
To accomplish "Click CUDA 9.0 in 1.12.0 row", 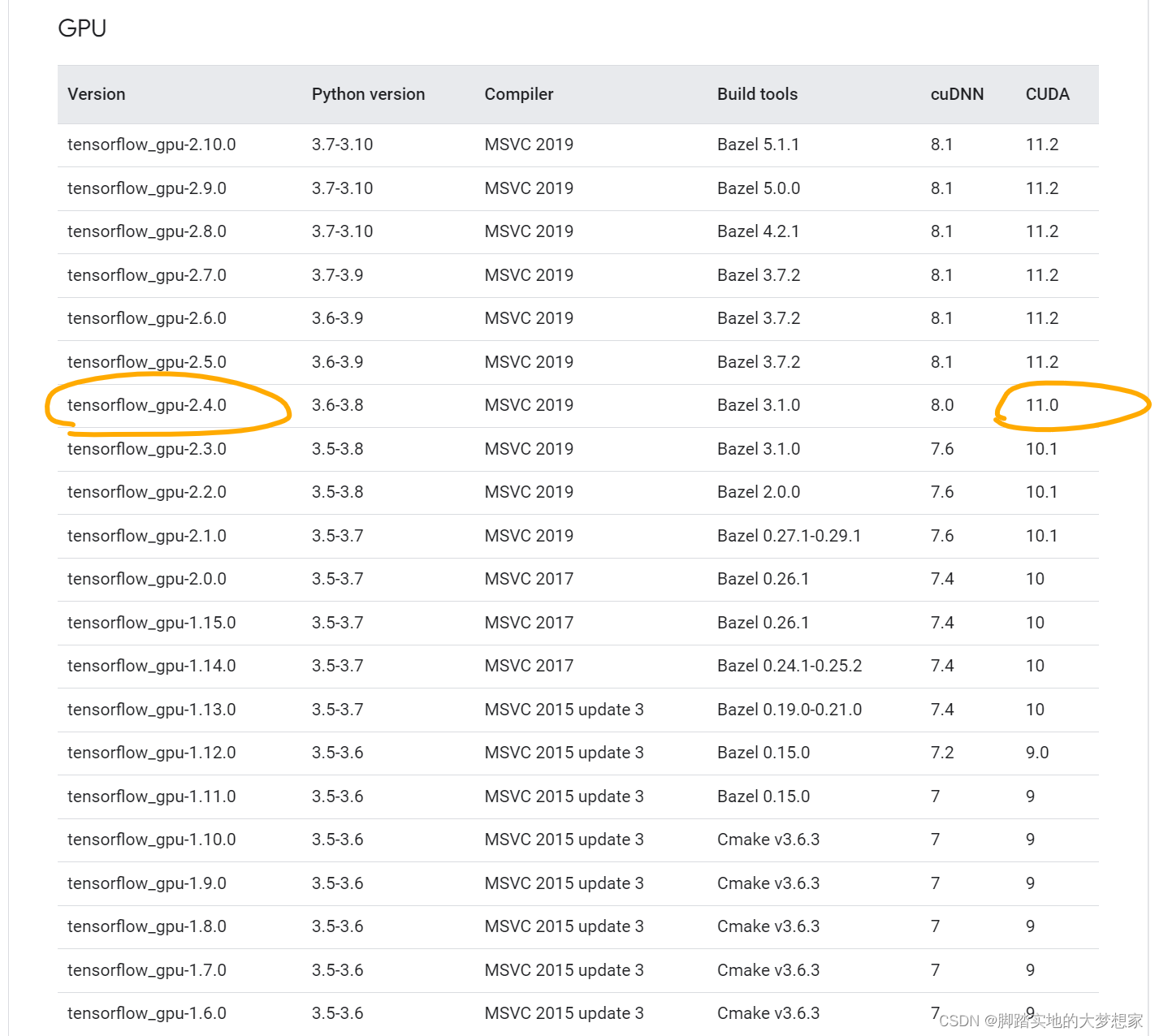I will click(1037, 753).
